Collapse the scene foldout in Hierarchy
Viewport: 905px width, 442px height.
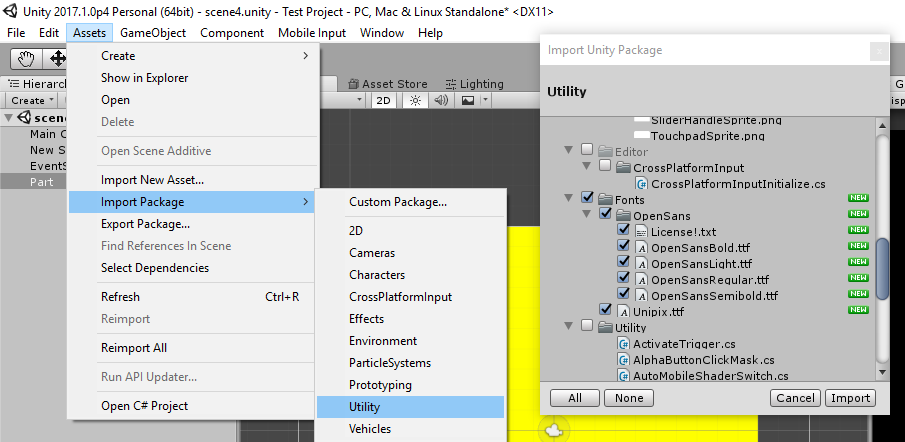9,118
